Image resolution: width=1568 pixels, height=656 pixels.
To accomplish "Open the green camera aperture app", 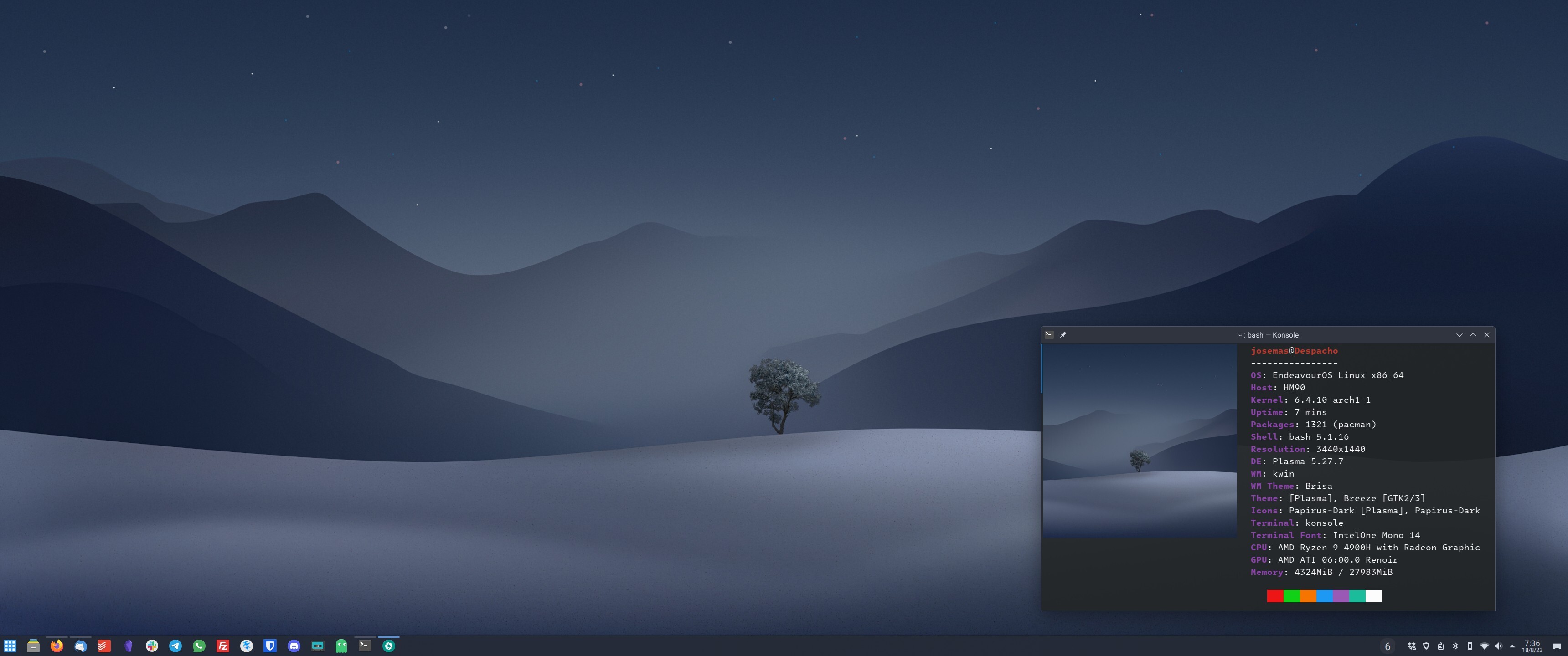I will (389, 646).
